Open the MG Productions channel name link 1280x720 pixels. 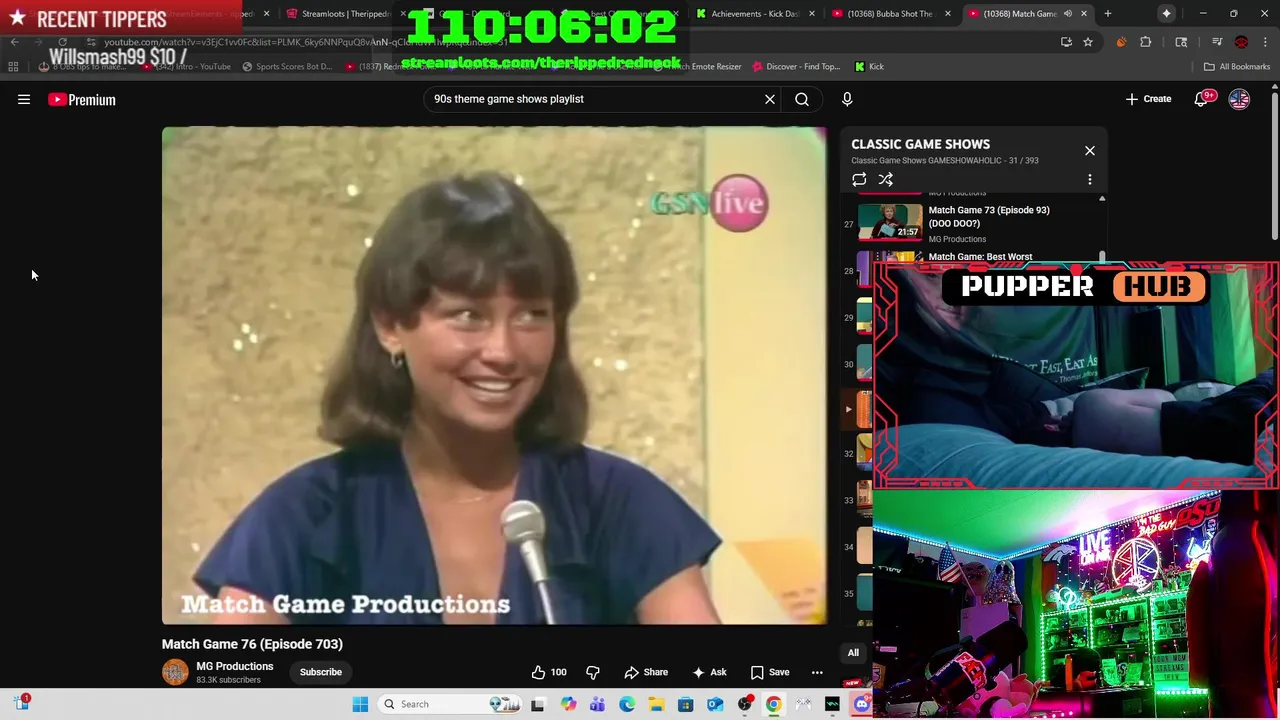pyautogui.click(x=235, y=666)
